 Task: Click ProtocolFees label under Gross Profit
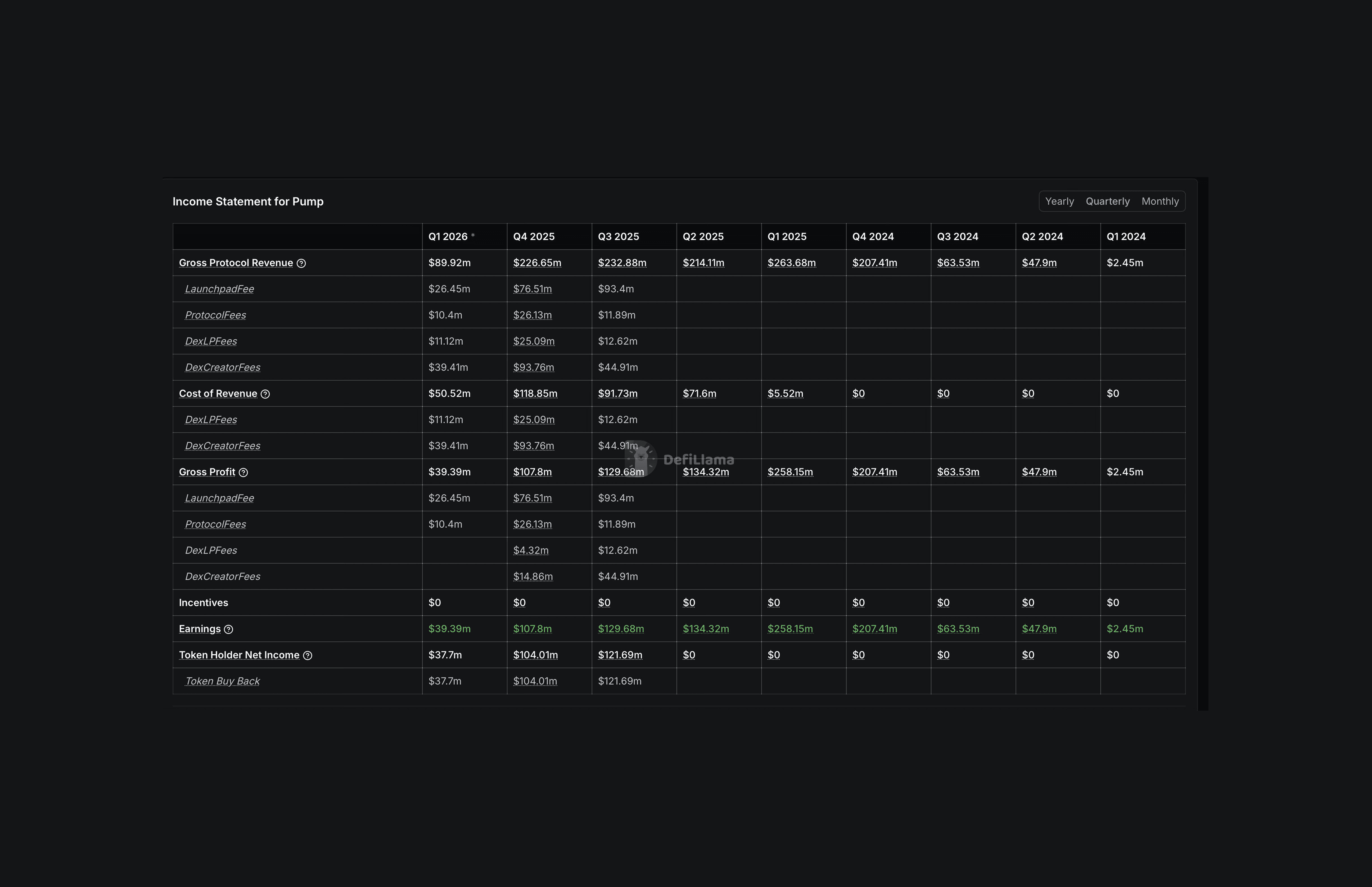coord(215,524)
